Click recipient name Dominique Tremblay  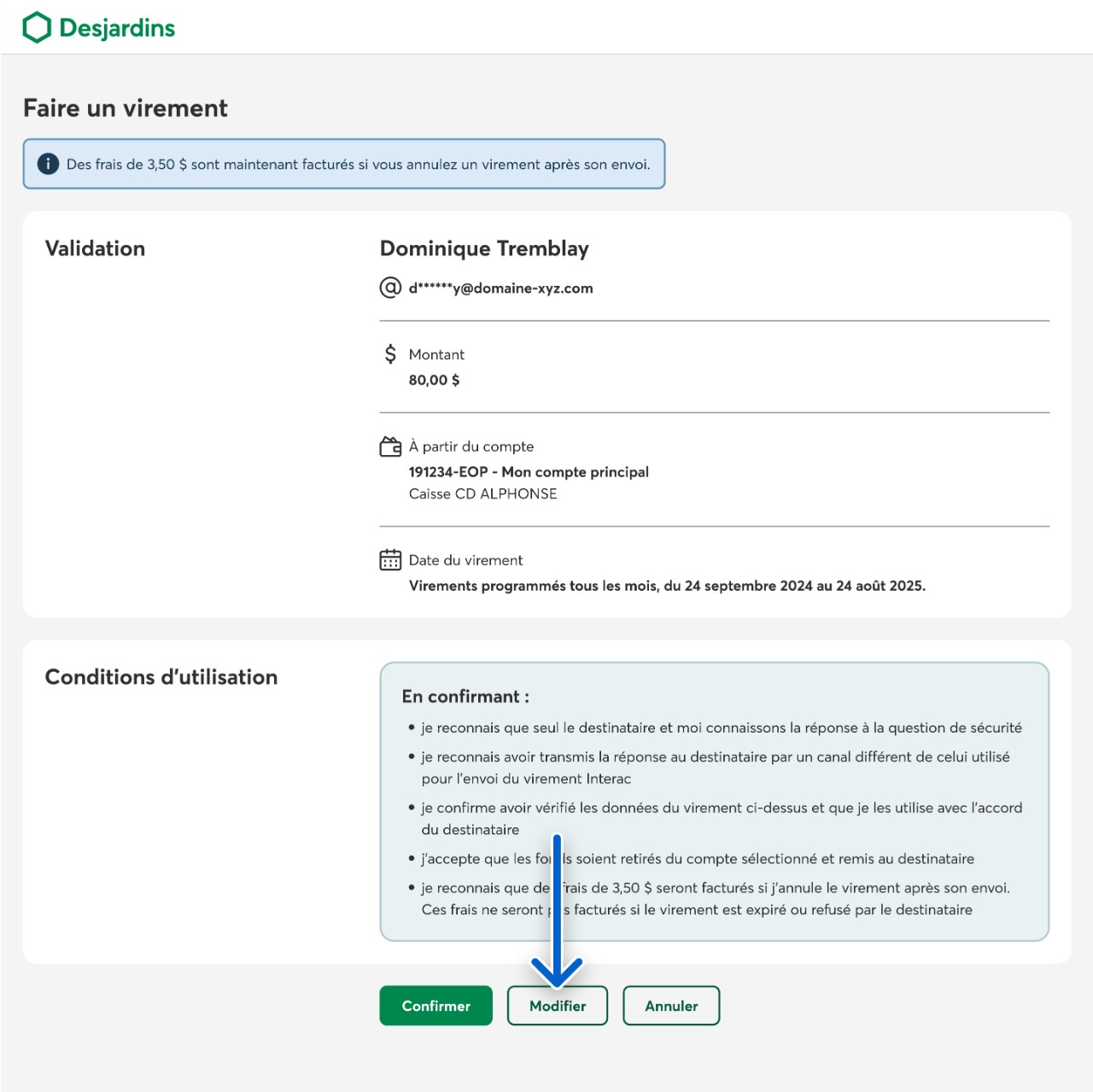[x=484, y=248]
